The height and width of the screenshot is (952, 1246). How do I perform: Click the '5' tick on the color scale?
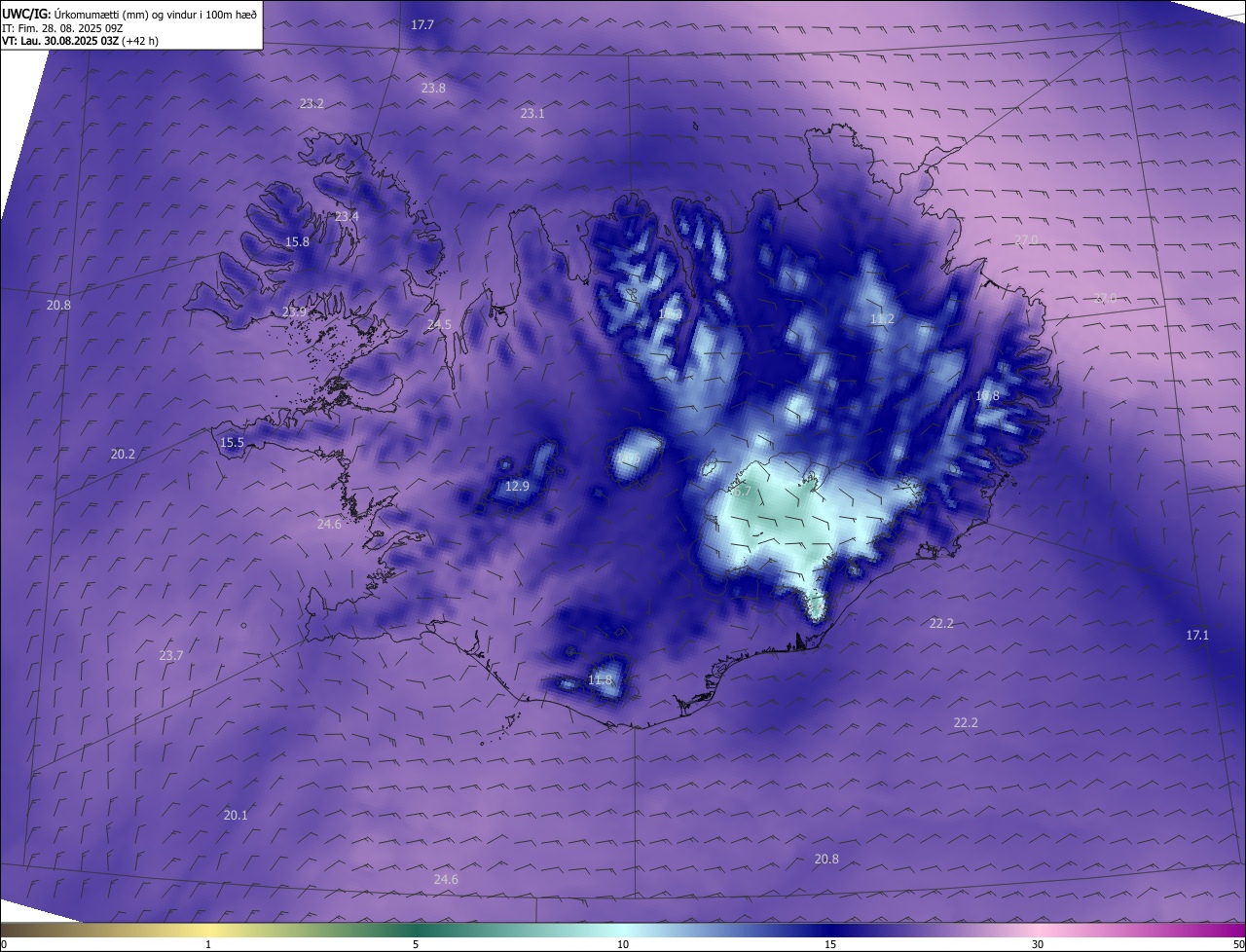416,944
